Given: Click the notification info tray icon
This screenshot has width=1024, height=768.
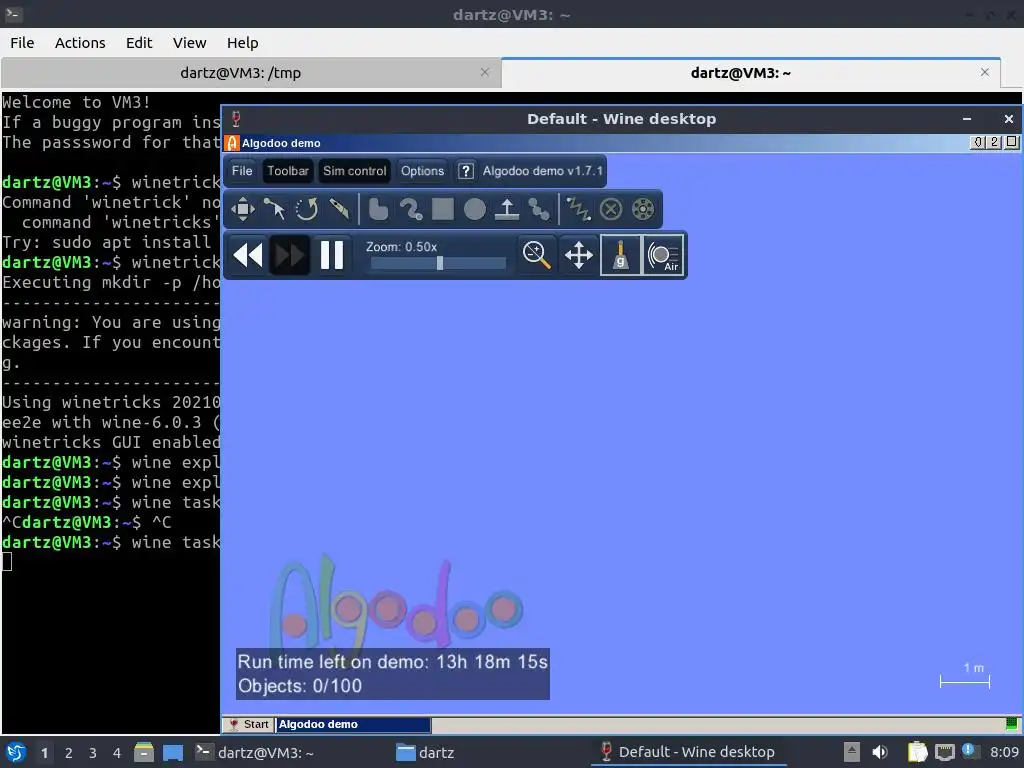Looking at the screenshot, I should pyautogui.click(x=970, y=751).
